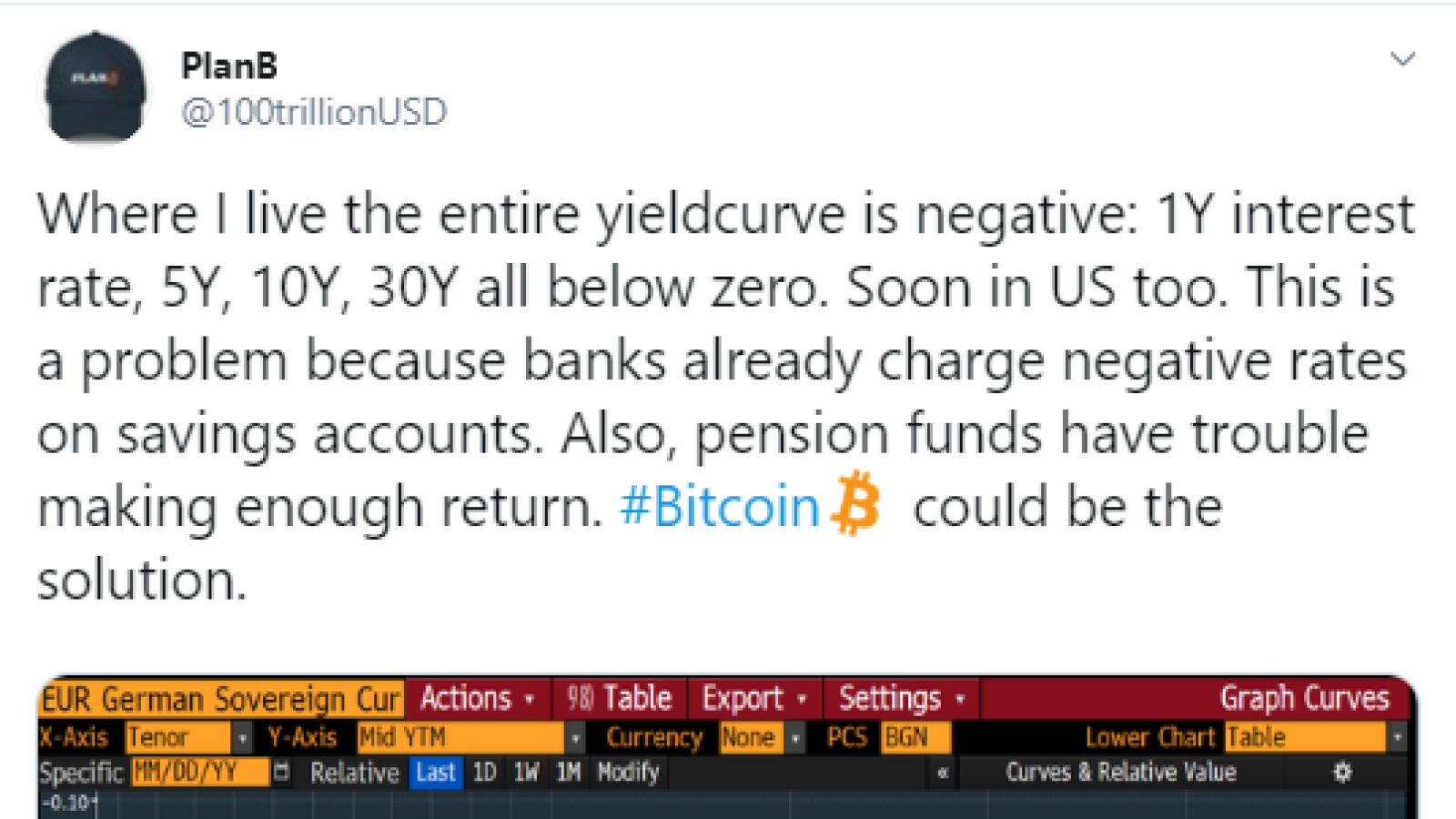This screenshot has width=1456, height=819.
Task: Select the 1D relative period
Action: click(x=484, y=773)
